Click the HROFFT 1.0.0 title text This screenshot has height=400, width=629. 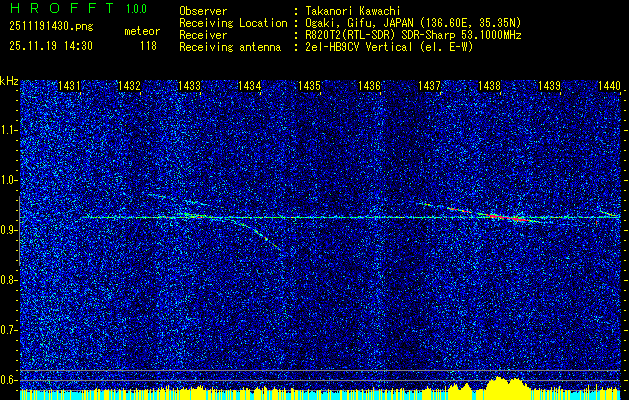pos(78,8)
